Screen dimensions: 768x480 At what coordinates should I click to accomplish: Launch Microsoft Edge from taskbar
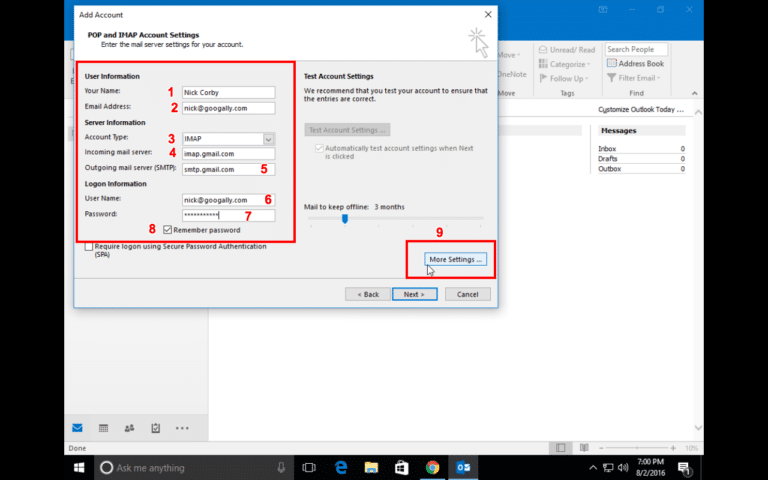coord(340,468)
